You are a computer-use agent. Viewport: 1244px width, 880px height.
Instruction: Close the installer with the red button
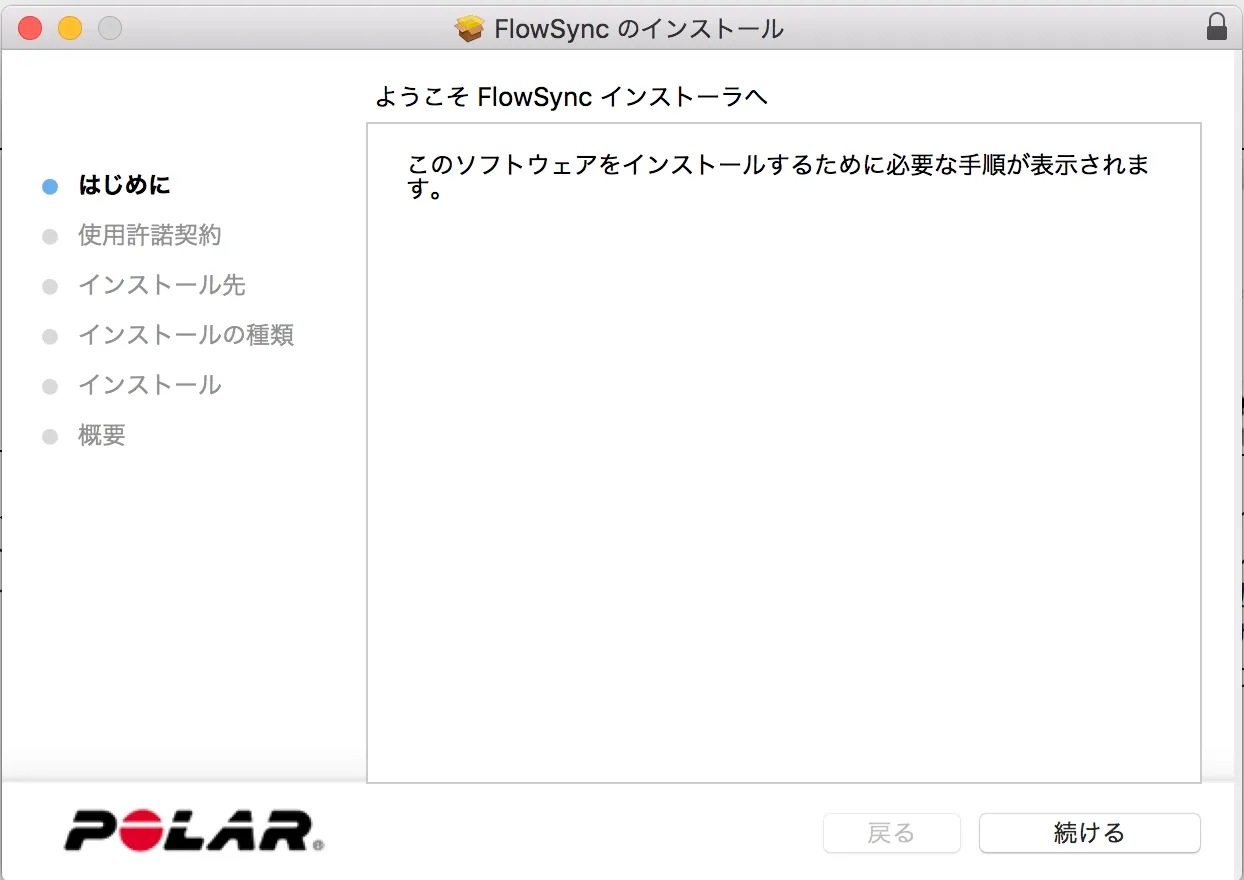click(30, 28)
